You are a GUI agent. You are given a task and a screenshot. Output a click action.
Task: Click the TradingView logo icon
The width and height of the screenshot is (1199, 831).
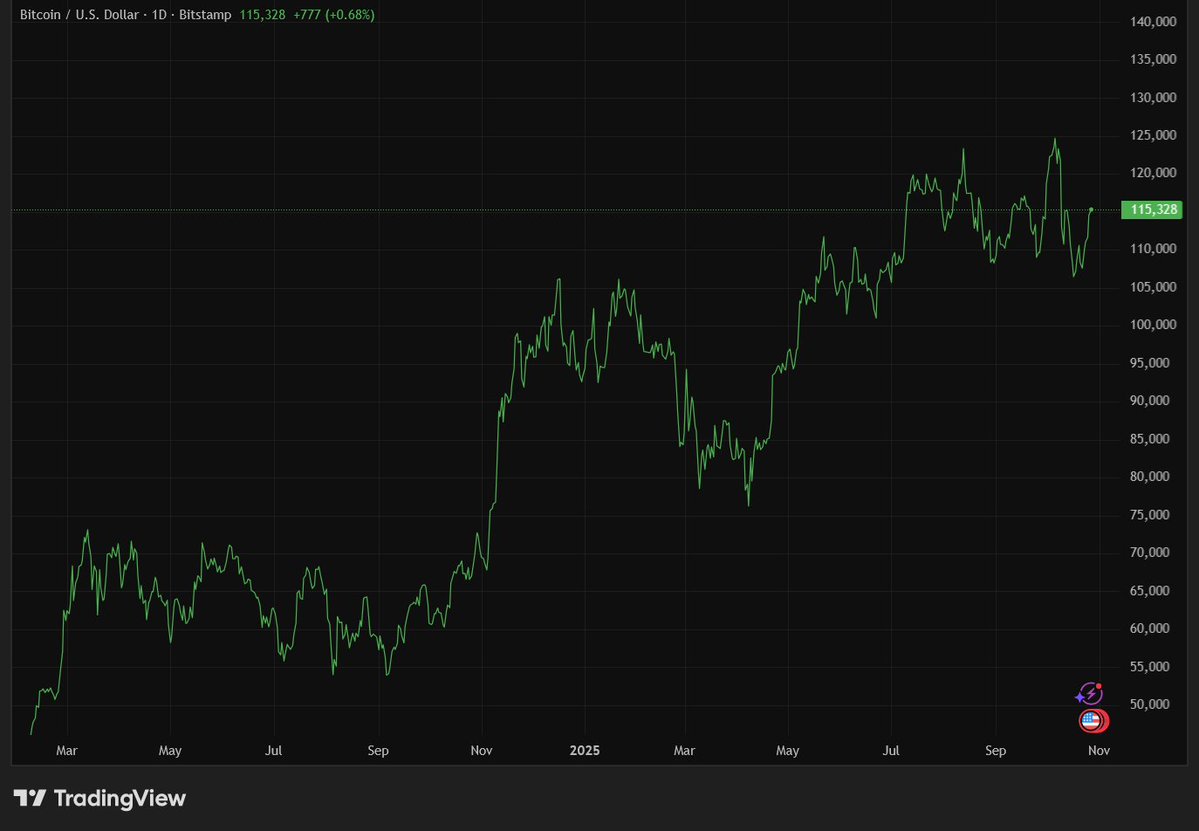click(30, 798)
